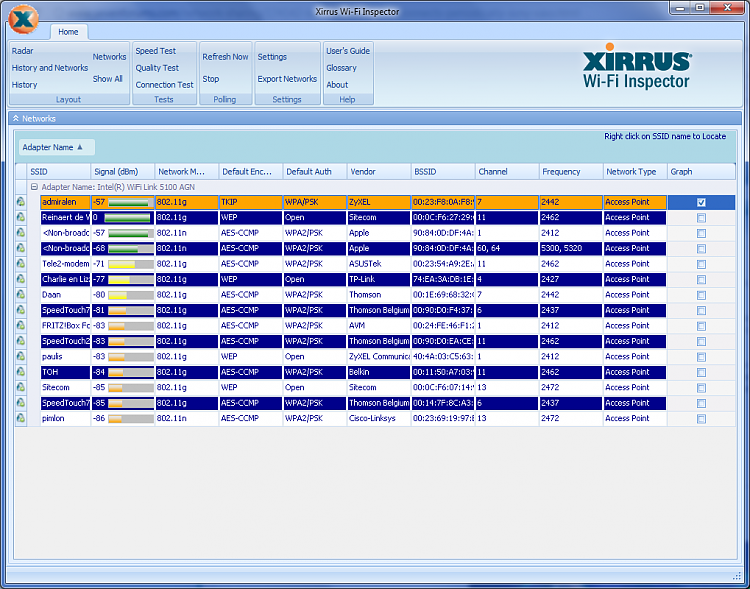This screenshot has height=589, width=750.
Task: Click the network icon beside admiralen row
Action: pos(21,202)
